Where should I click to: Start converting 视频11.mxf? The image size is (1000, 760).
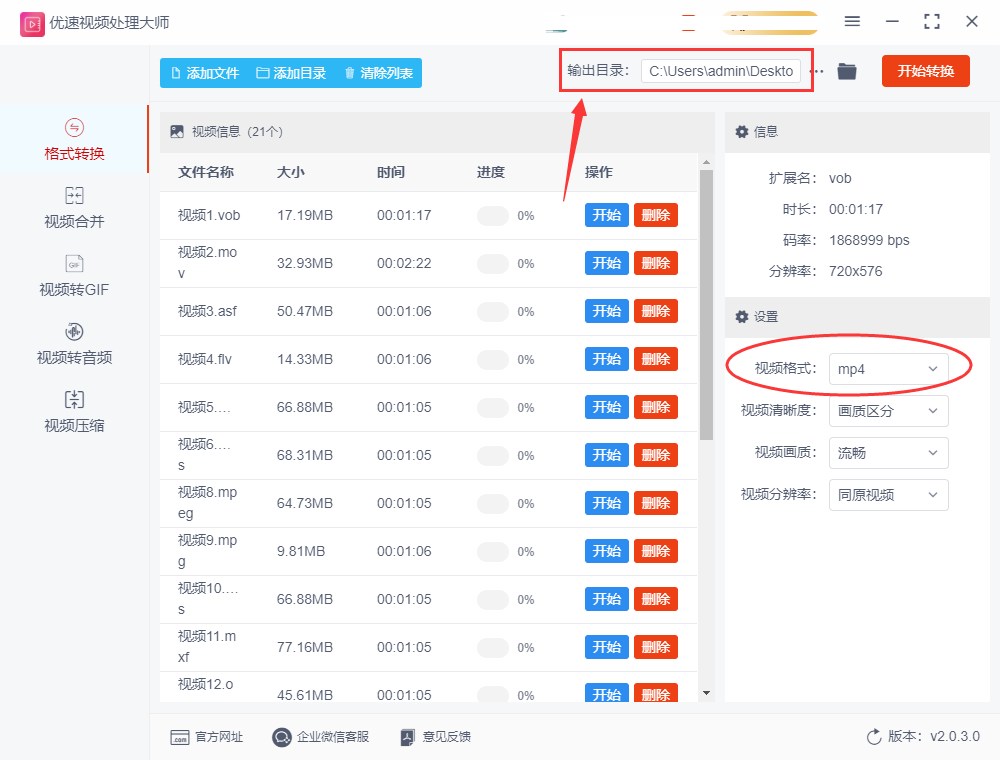coord(607,647)
